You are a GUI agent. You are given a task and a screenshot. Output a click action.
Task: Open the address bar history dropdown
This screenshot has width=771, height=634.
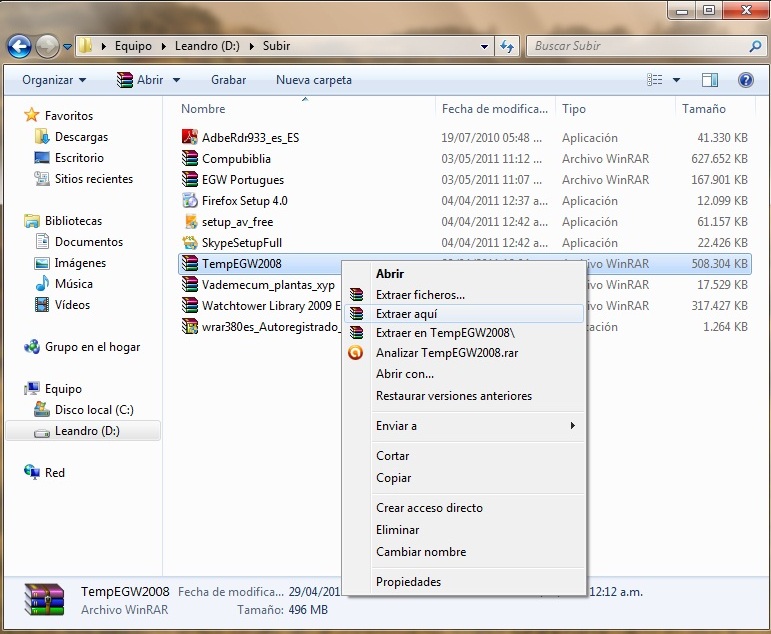point(484,47)
